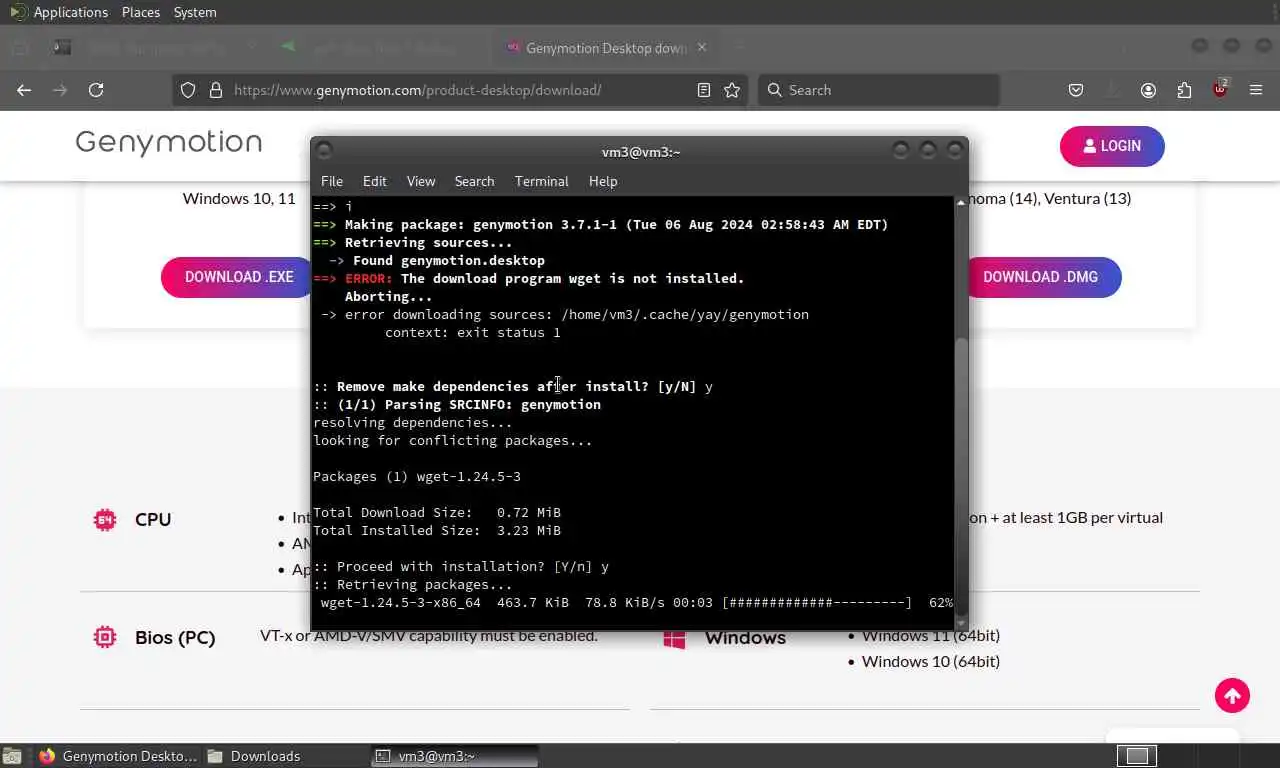Screen dimensions: 1280x768
Task: Open tracking protection shield icon
Action: click(x=188, y=90)
